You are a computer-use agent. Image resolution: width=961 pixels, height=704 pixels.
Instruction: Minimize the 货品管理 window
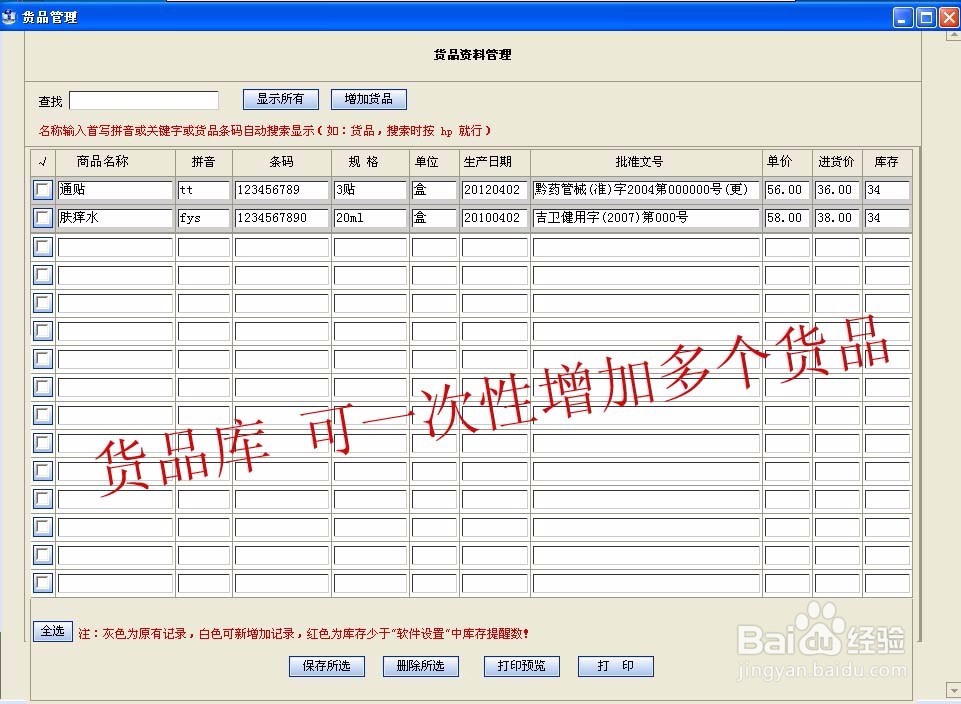(903, 18)
